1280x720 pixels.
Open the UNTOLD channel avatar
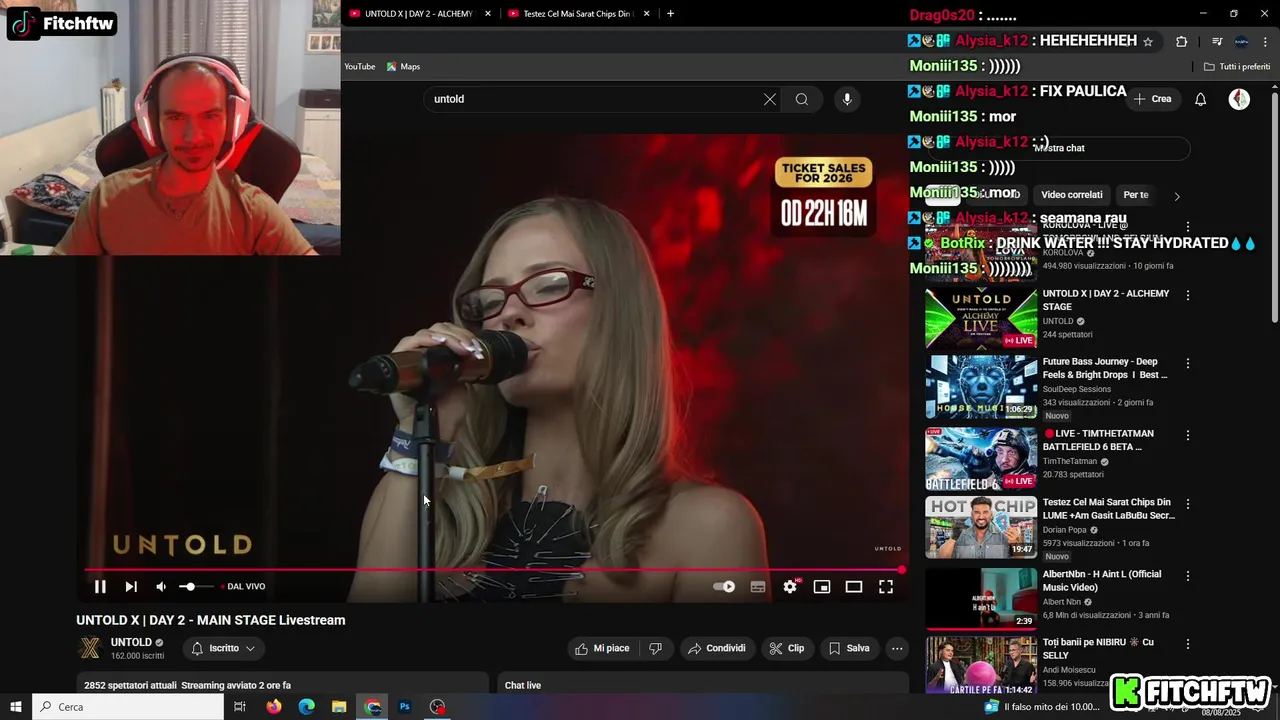point(90,648)
